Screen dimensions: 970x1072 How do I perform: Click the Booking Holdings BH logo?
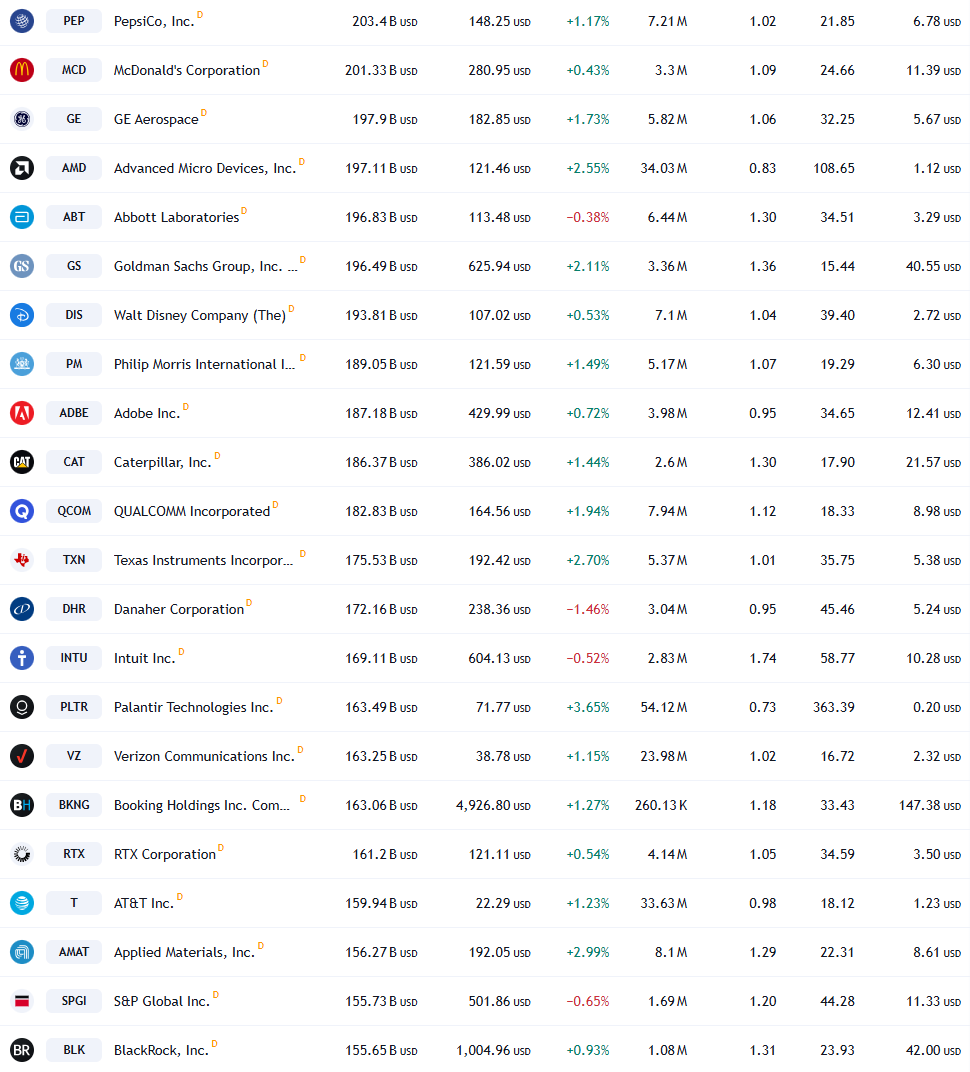point(22,805)
